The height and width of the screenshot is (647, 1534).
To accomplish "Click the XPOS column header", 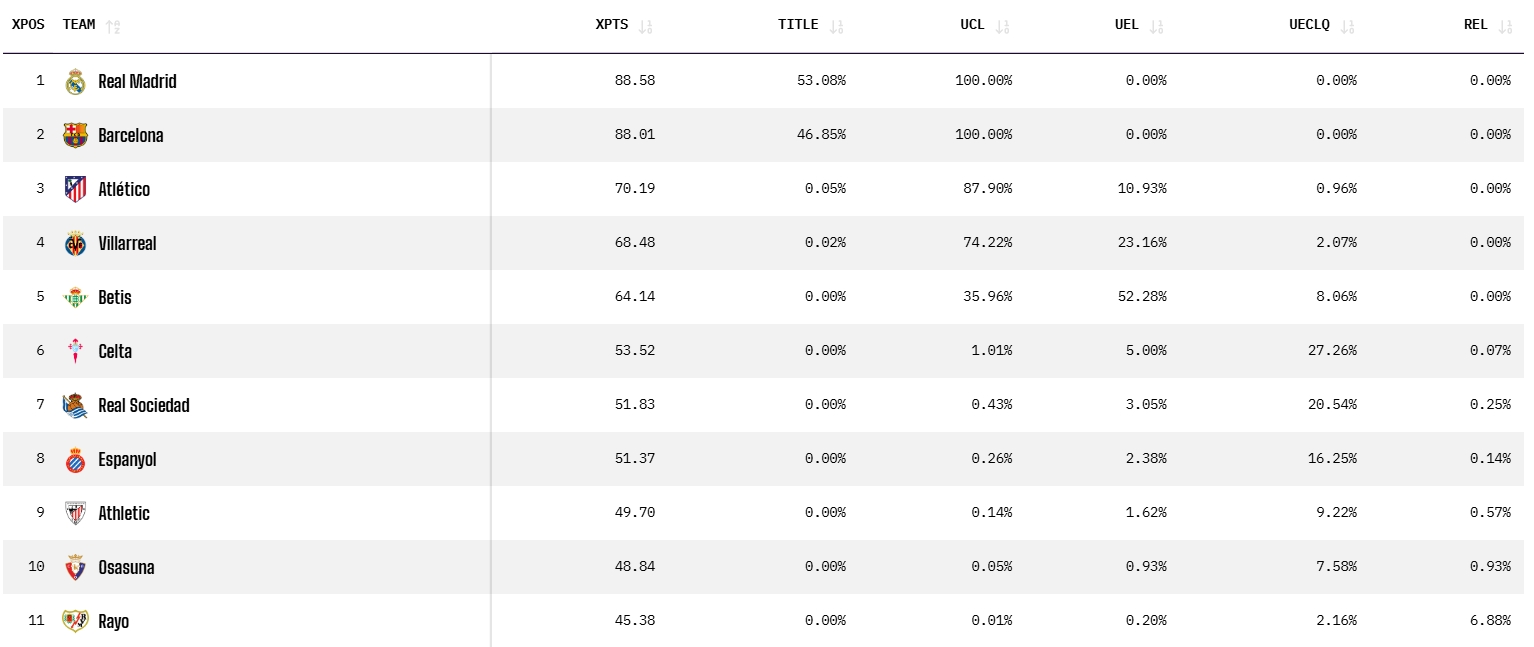I will pos(28,25).
